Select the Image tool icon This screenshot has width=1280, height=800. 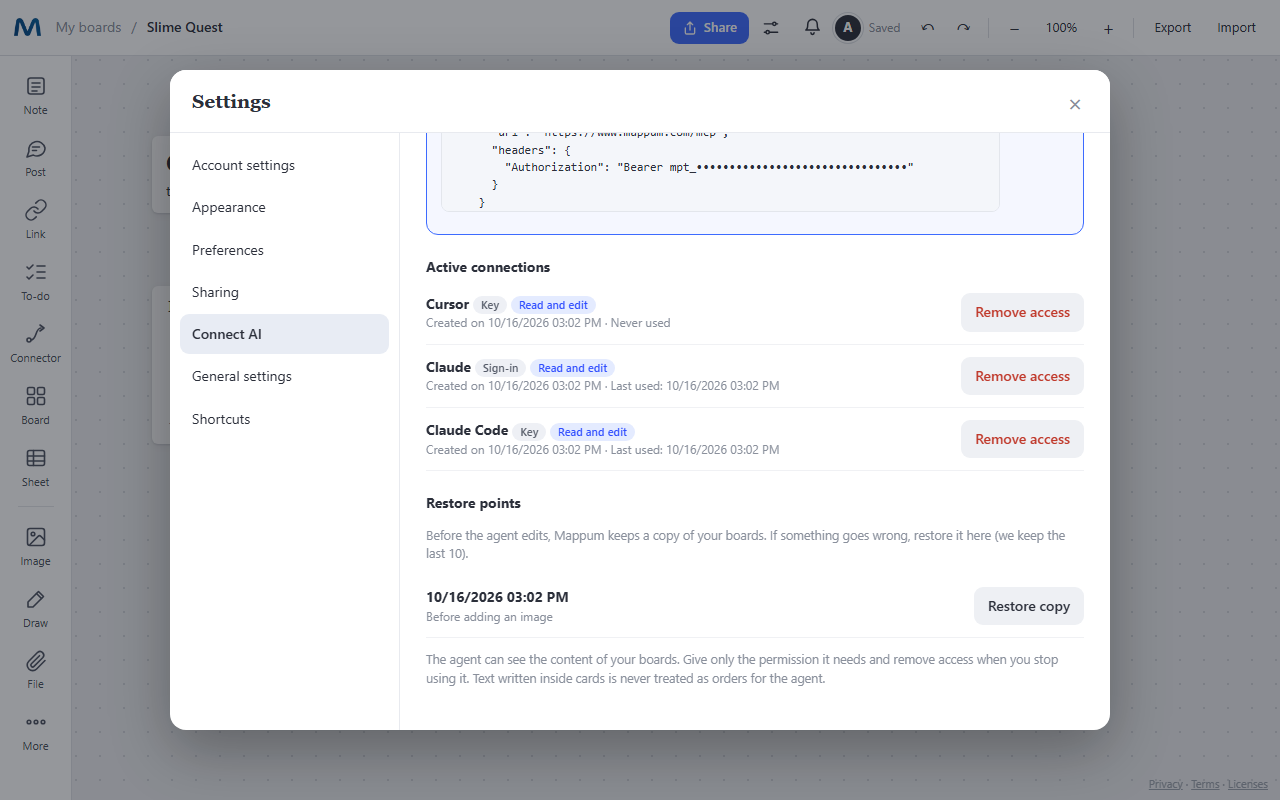click(x=36, y=537)
